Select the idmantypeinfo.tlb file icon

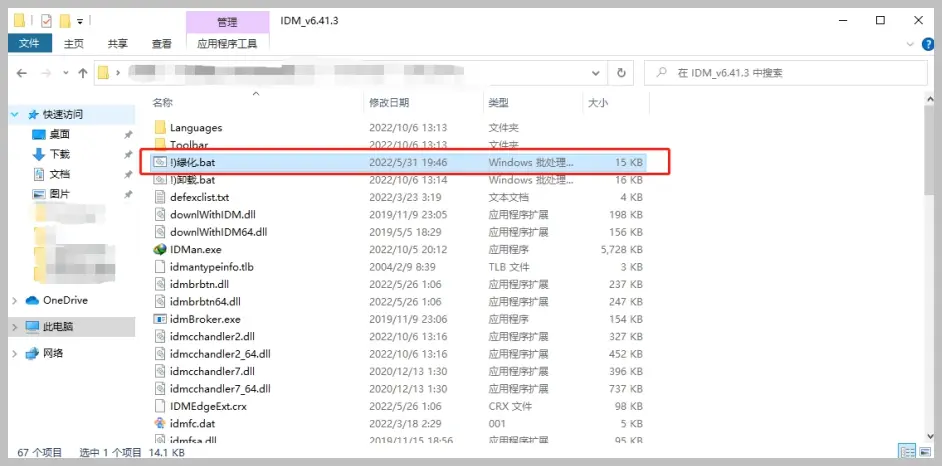click(160, 267)
